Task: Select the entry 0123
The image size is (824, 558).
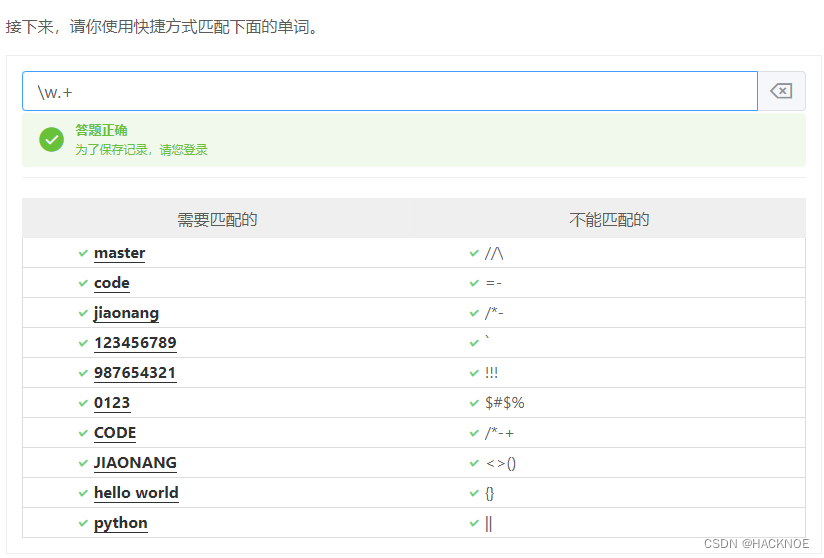Action: [112, 403]
